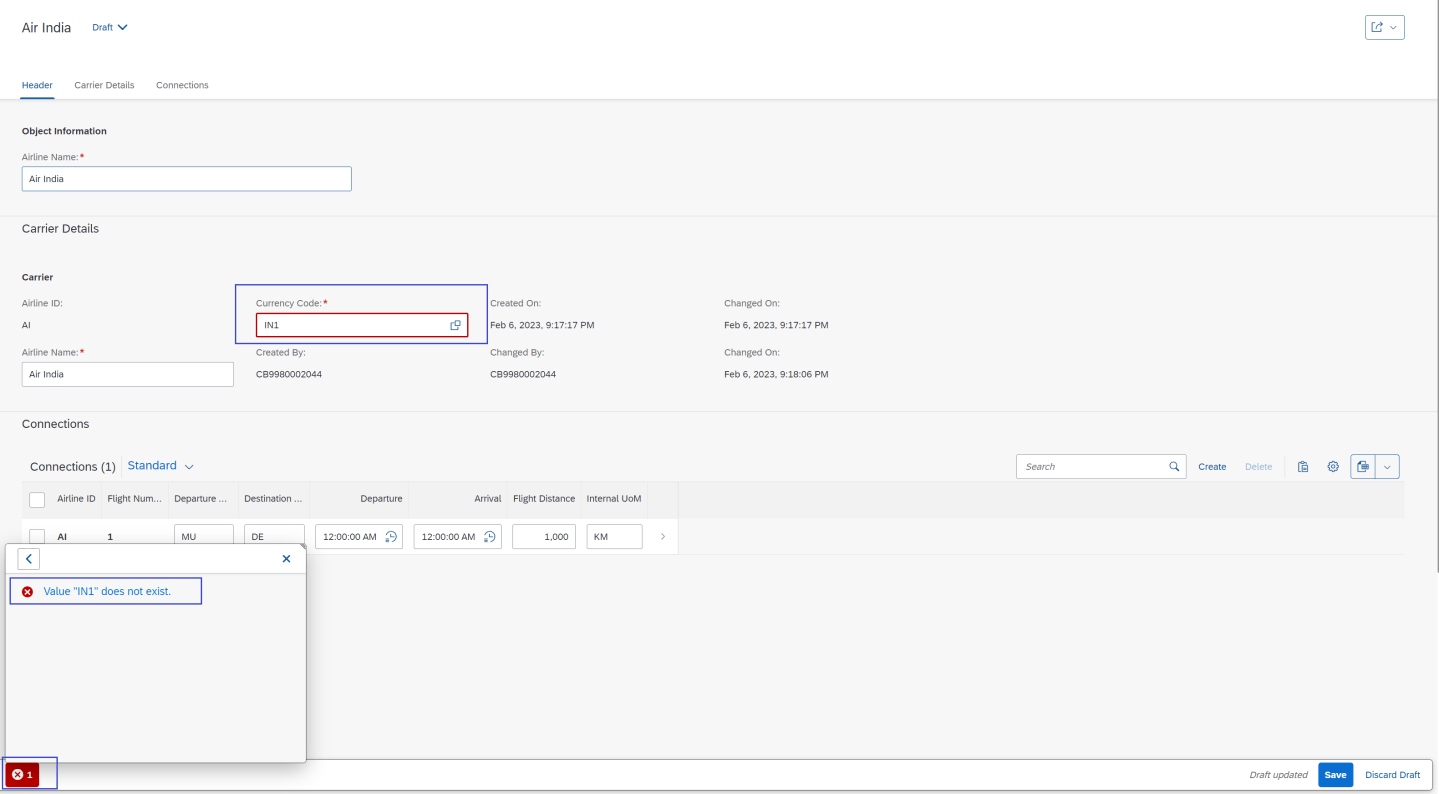Check the AI flight 1 row checkbox

tap(37, 537)
